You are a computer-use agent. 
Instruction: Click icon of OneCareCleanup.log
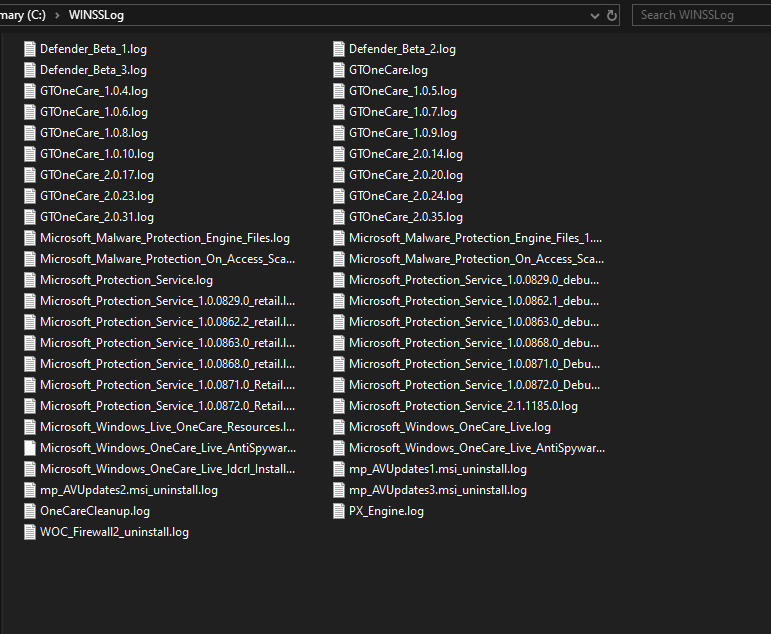[30, 511]
